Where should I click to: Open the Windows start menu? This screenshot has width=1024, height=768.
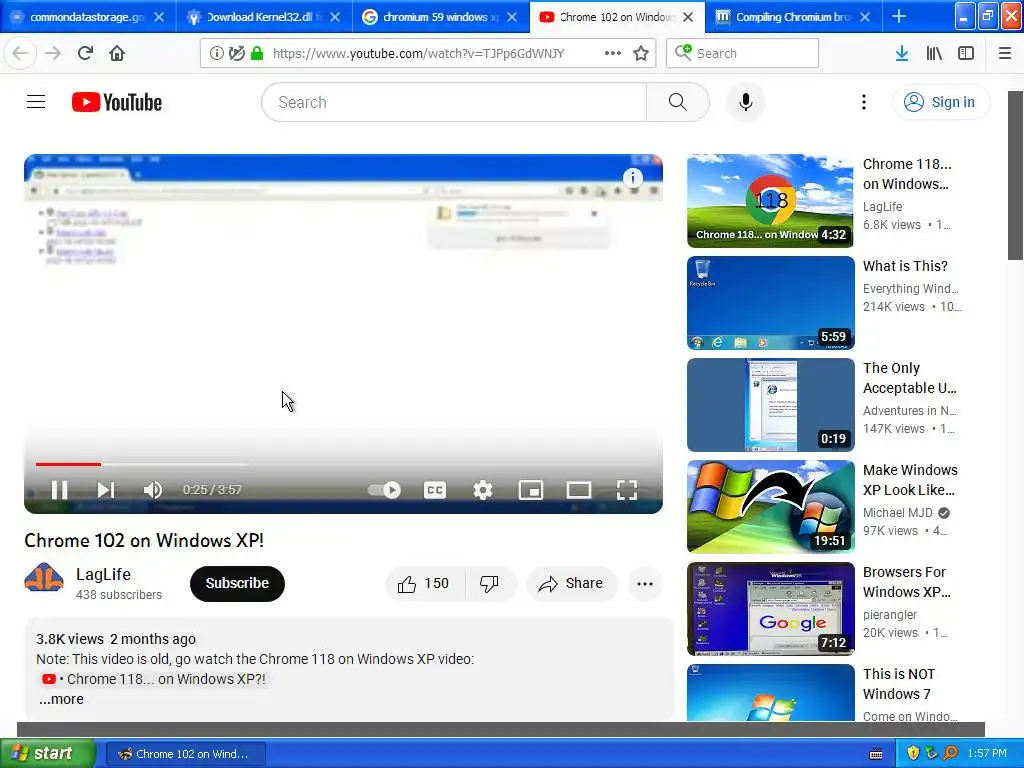click(47, 753)
